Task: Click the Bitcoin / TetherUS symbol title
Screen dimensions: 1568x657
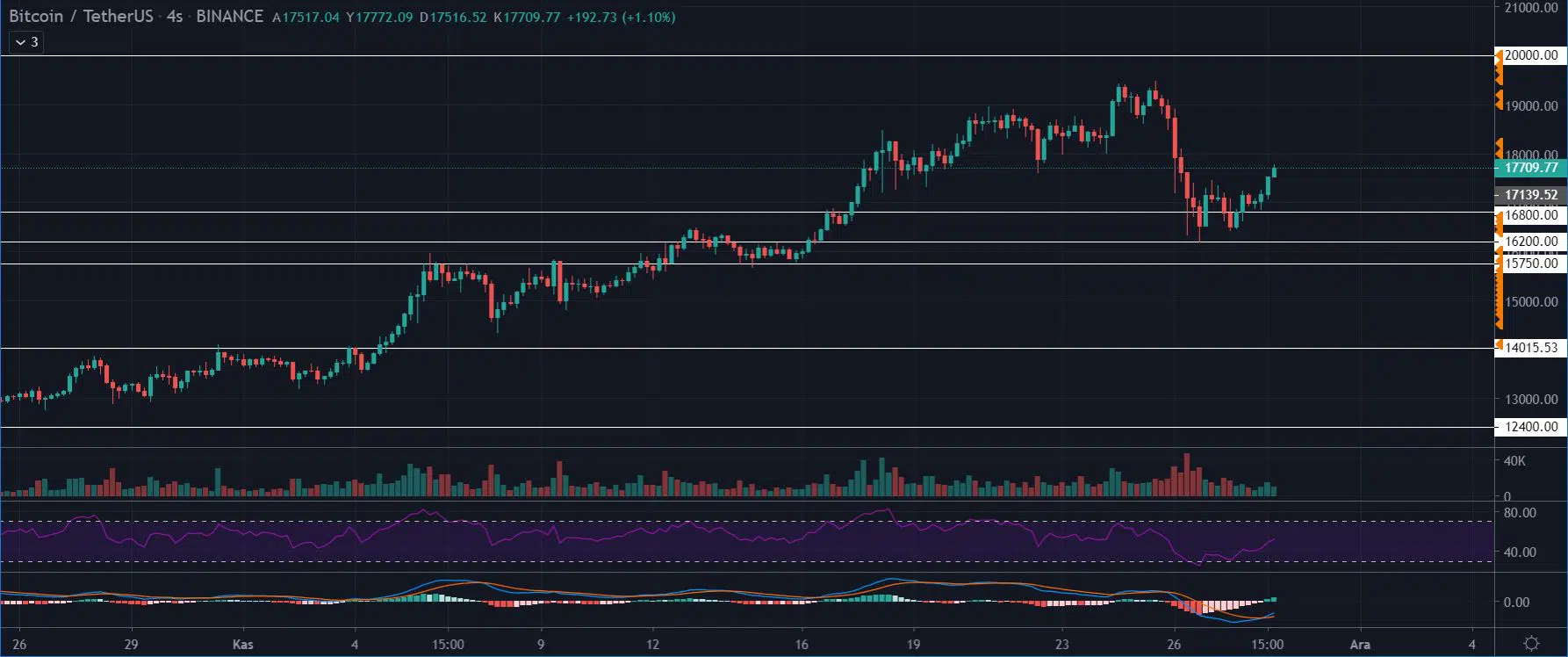Action: (81, 17)
